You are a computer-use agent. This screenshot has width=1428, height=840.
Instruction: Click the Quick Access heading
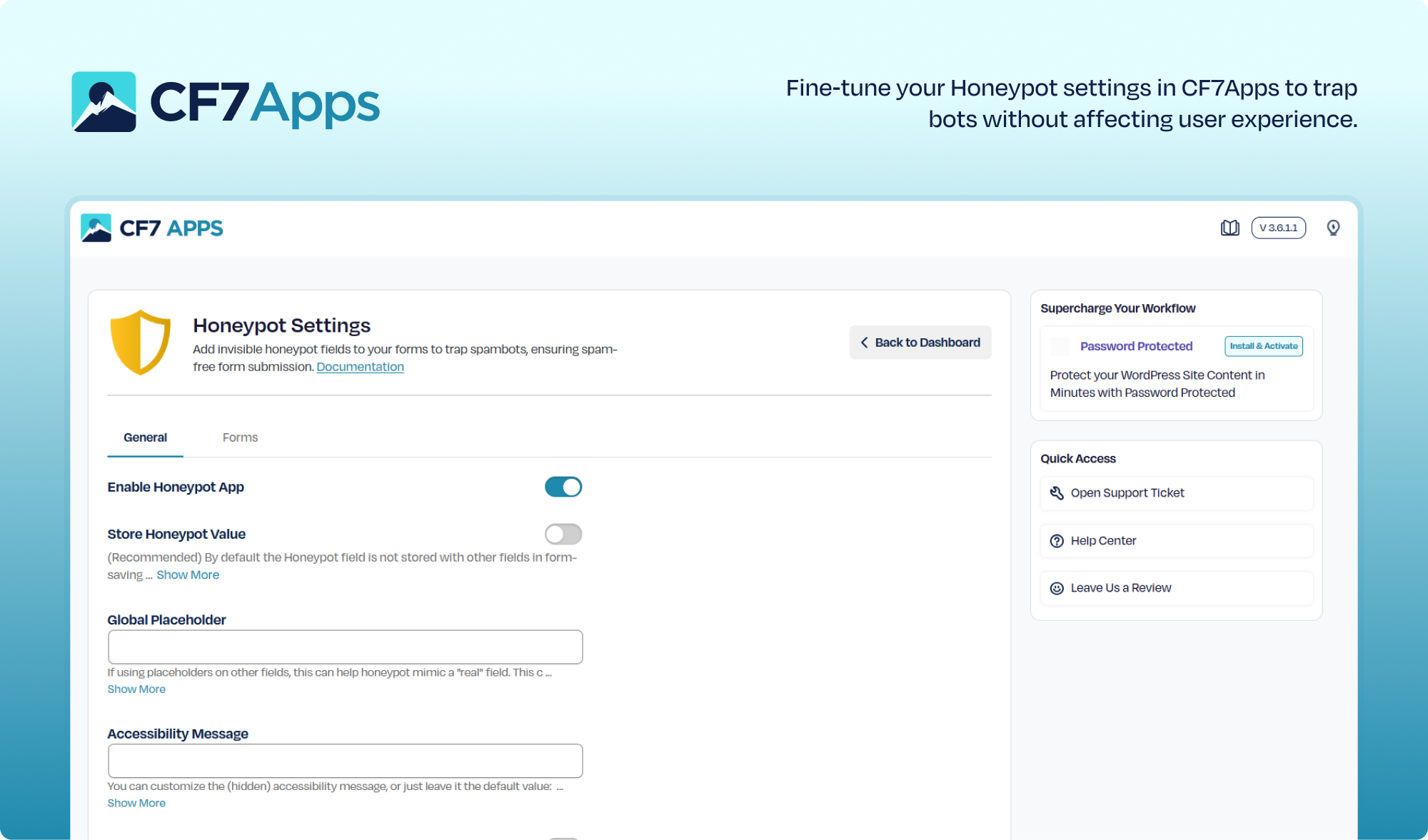pyautogui.click(x=1077, y=459)
